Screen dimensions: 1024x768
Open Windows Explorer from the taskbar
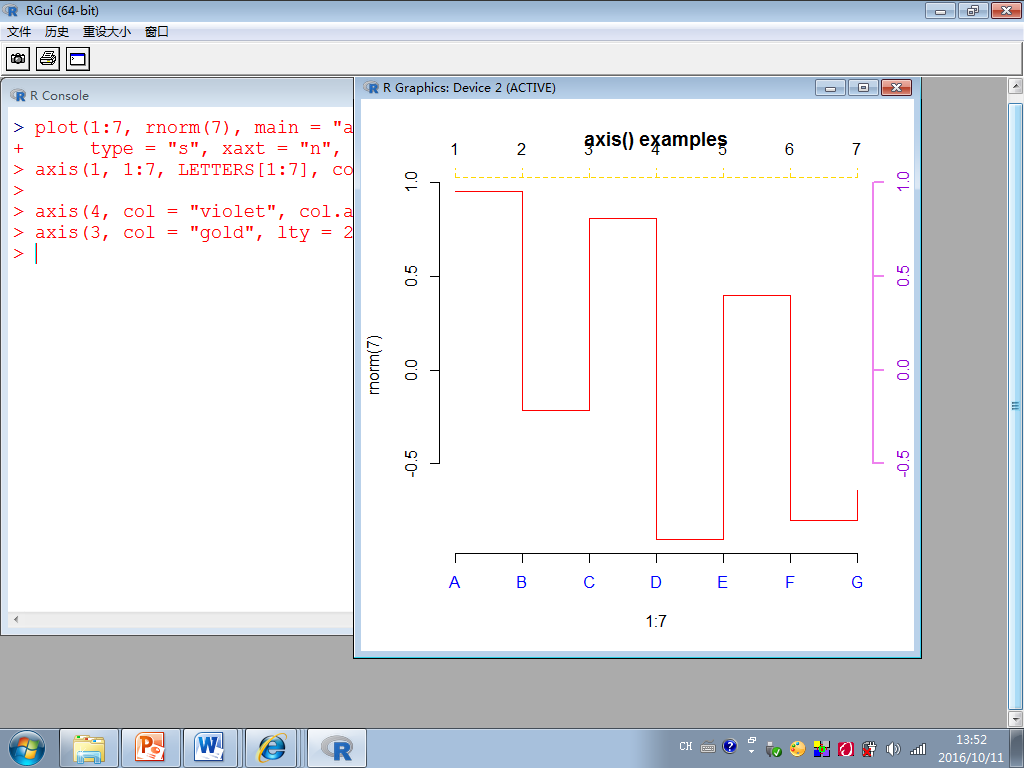pyautogui.click(x=89, y=748)
